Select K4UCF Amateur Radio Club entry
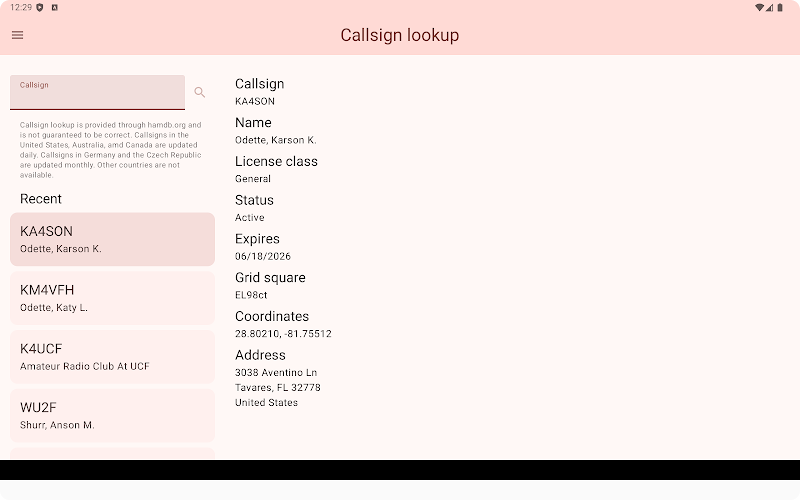The image size is (800, 500). pyautogui.click(x=112, y=357)
